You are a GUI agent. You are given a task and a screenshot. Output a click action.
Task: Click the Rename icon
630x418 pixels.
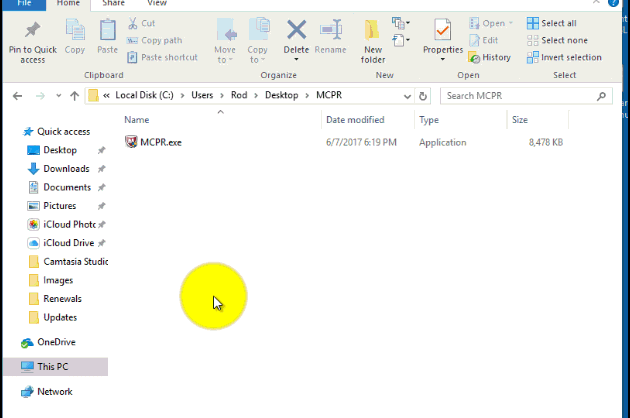[331, 30]
